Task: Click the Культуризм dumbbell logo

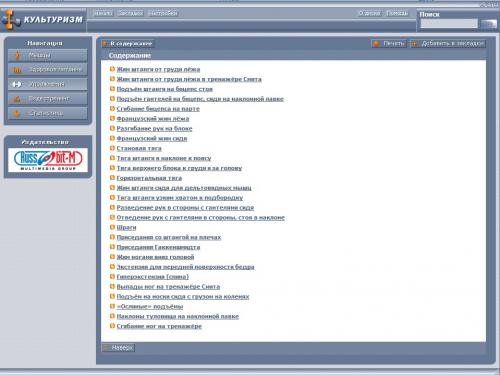Action: 43,19
